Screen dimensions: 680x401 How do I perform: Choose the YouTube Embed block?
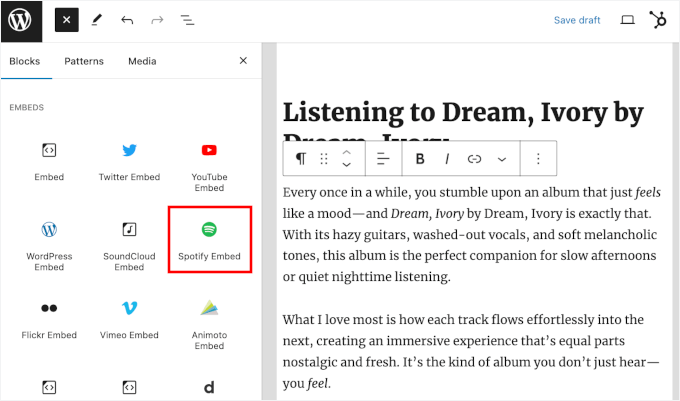pyautogui.click(x=209, y=160)
